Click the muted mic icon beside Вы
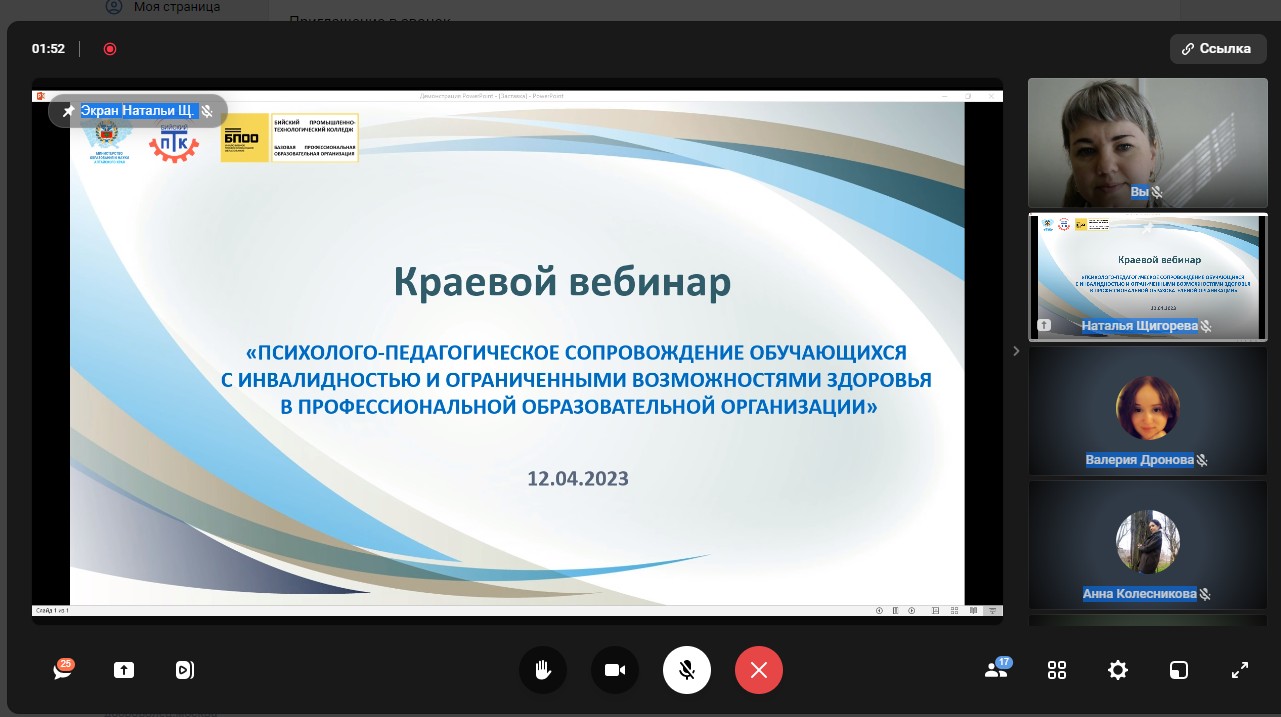 click(x=1157, y=192)
